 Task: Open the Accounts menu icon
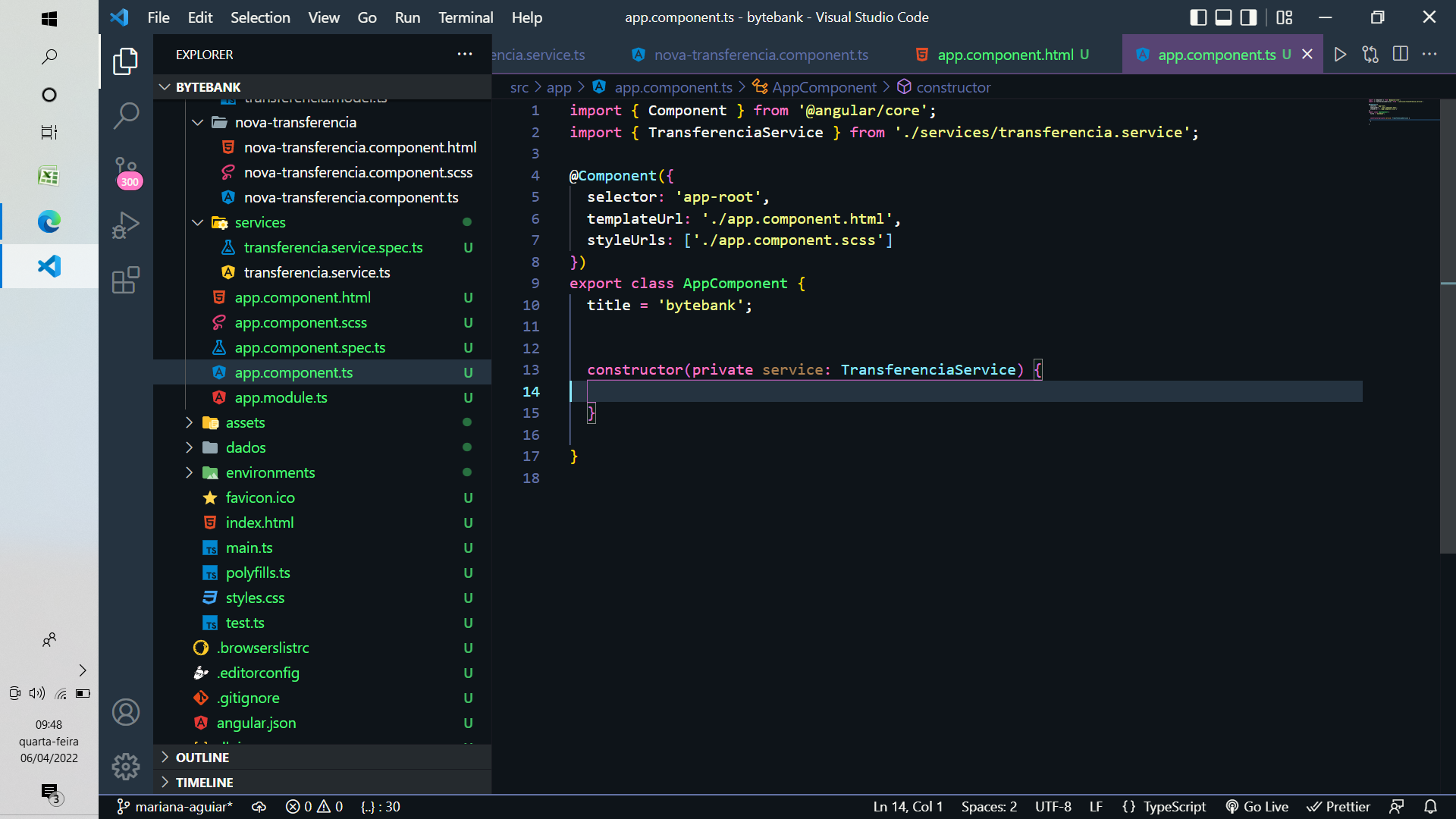click(x=126, y=712)
